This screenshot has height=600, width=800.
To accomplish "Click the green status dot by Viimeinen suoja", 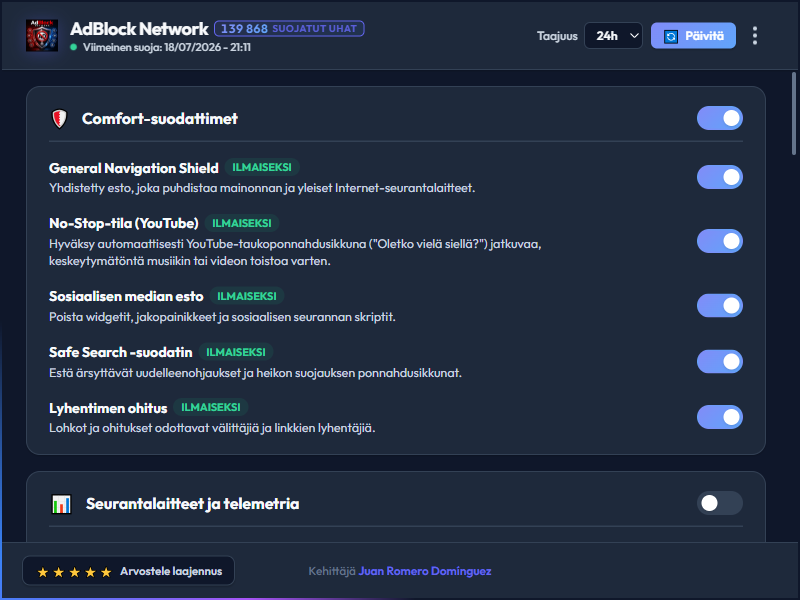I will pos(73,47).
